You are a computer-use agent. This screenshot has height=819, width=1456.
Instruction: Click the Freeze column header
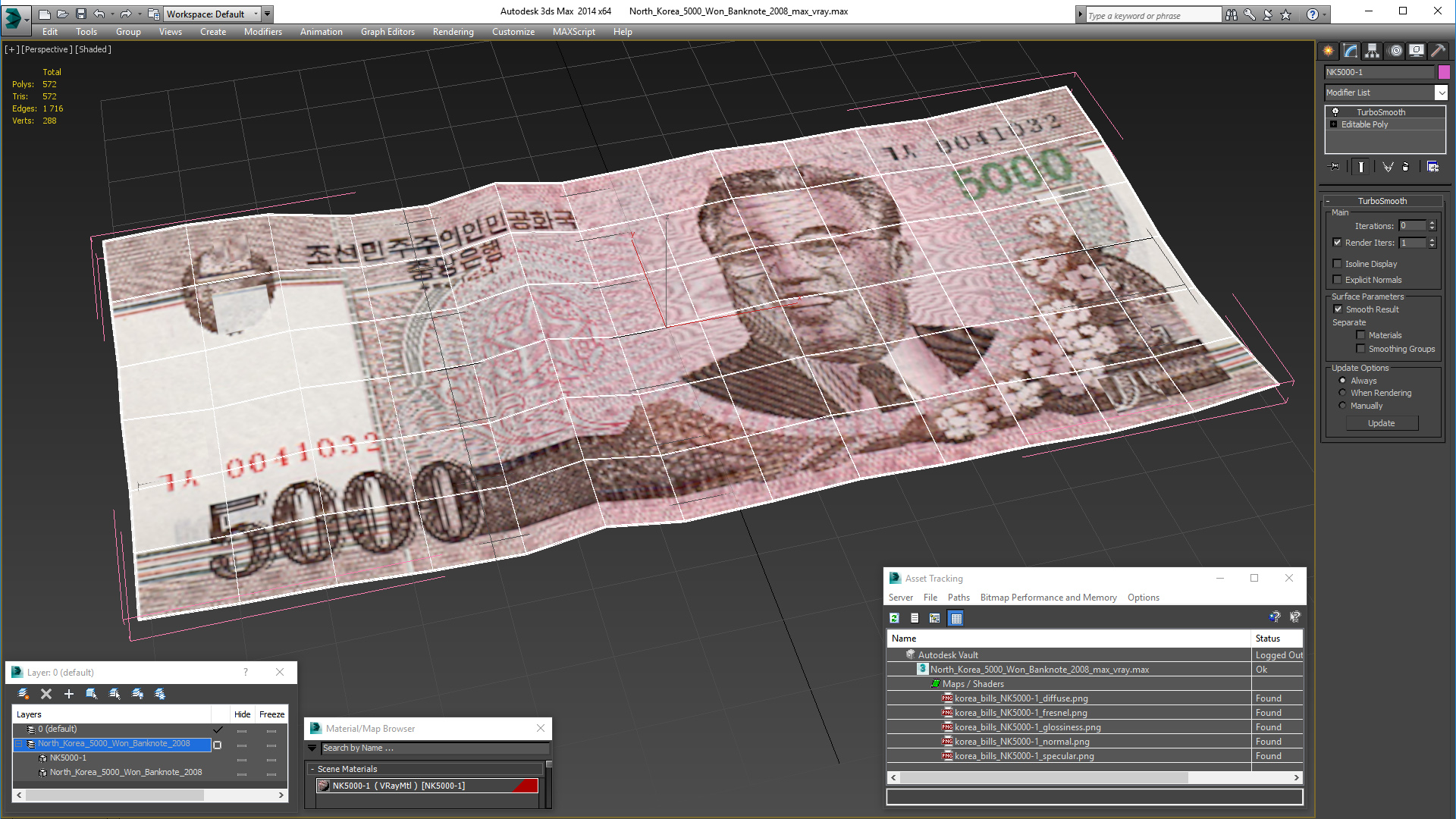[271, 714]
